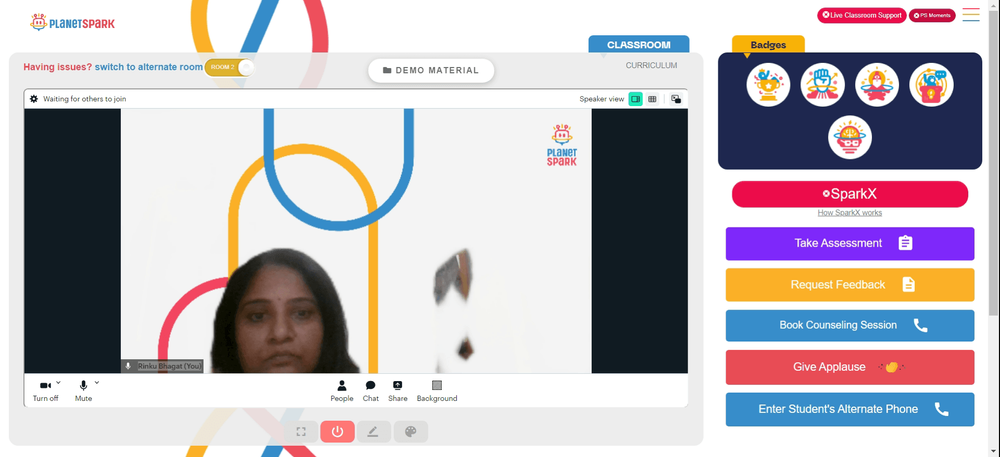
Task: Open the People participants panel
Action: [342, 391]
